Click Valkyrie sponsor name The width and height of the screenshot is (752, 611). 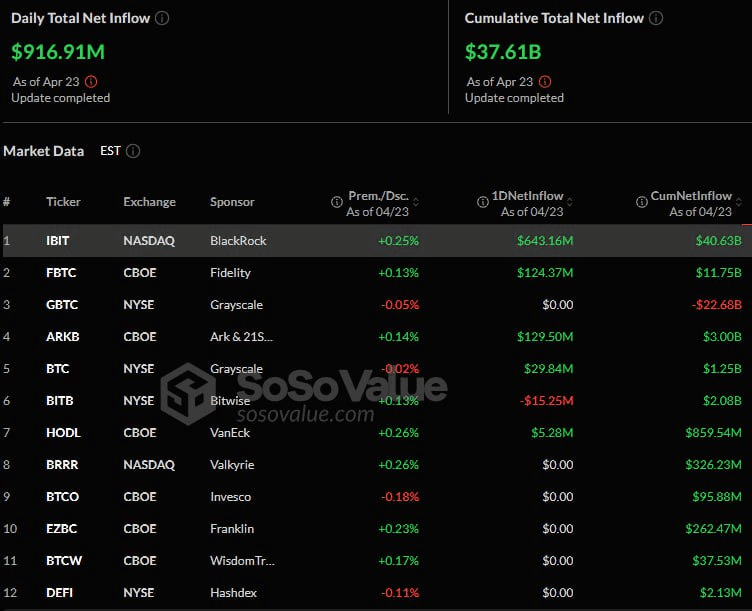point(232,465)
